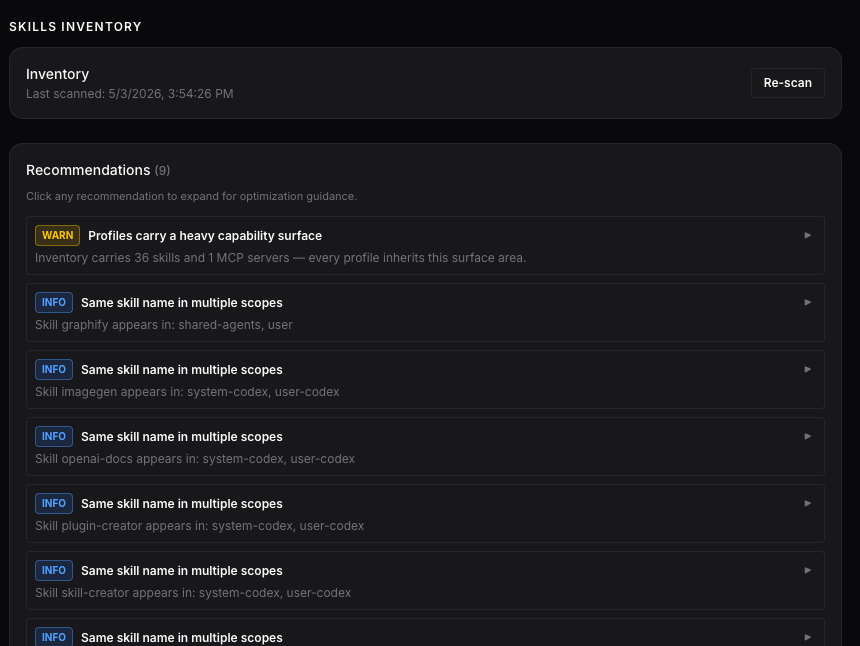Click the Re-scan button
The height and width of the screenshot is (646, 860).
(x=787, y=83)
